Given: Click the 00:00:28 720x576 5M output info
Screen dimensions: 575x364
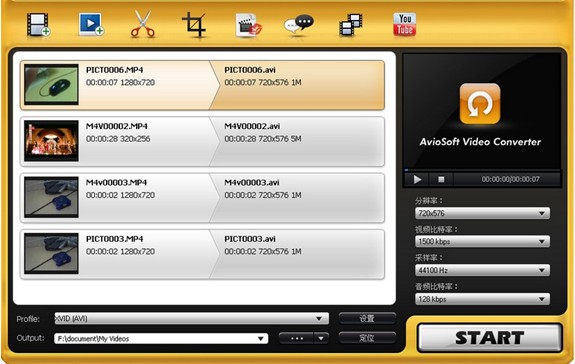Looking at the screenshot, I should (263, 139).
